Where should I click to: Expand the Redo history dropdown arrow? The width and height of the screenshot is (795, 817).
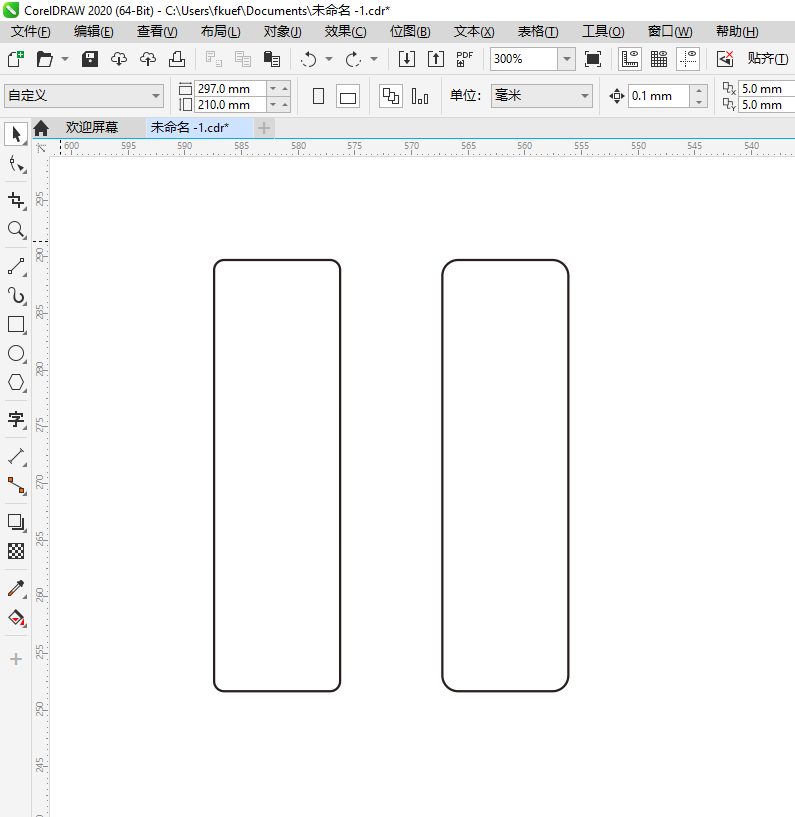click(x=374, y=59)
